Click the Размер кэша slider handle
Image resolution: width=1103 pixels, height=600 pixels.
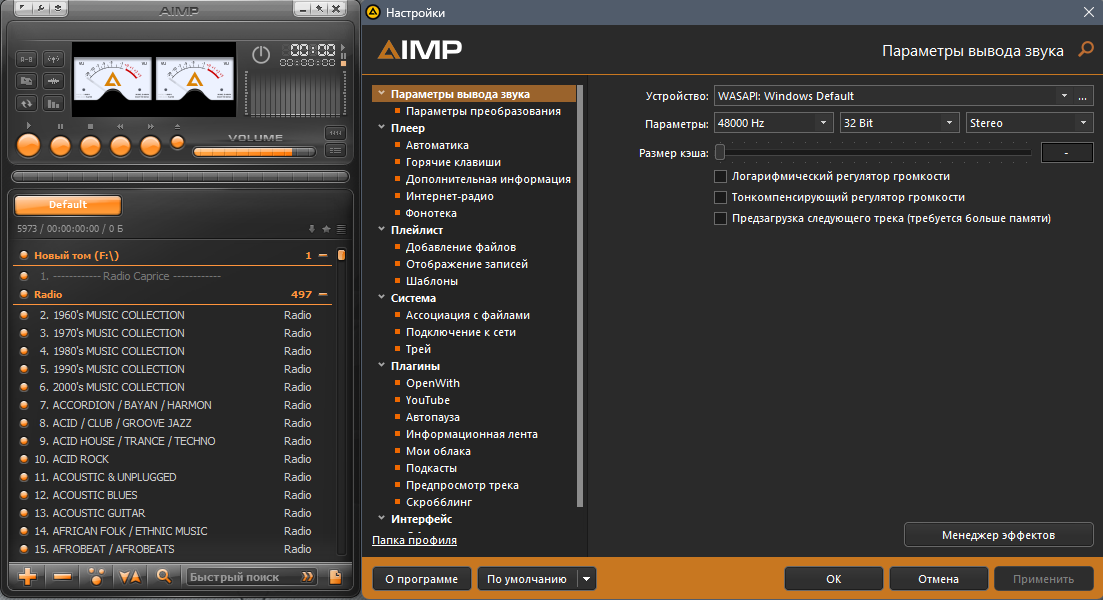pyautogui.click(x=720, y=152)
